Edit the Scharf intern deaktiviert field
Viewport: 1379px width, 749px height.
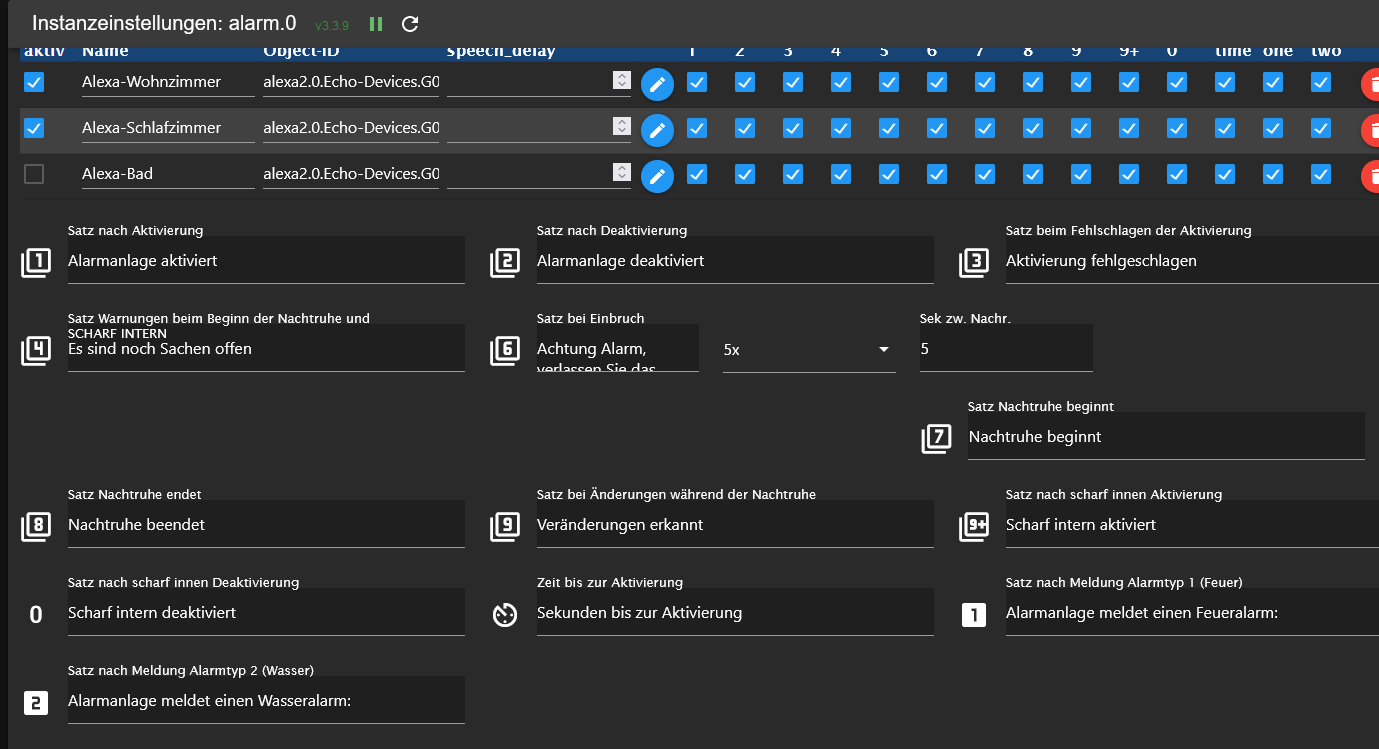point(266,612)
